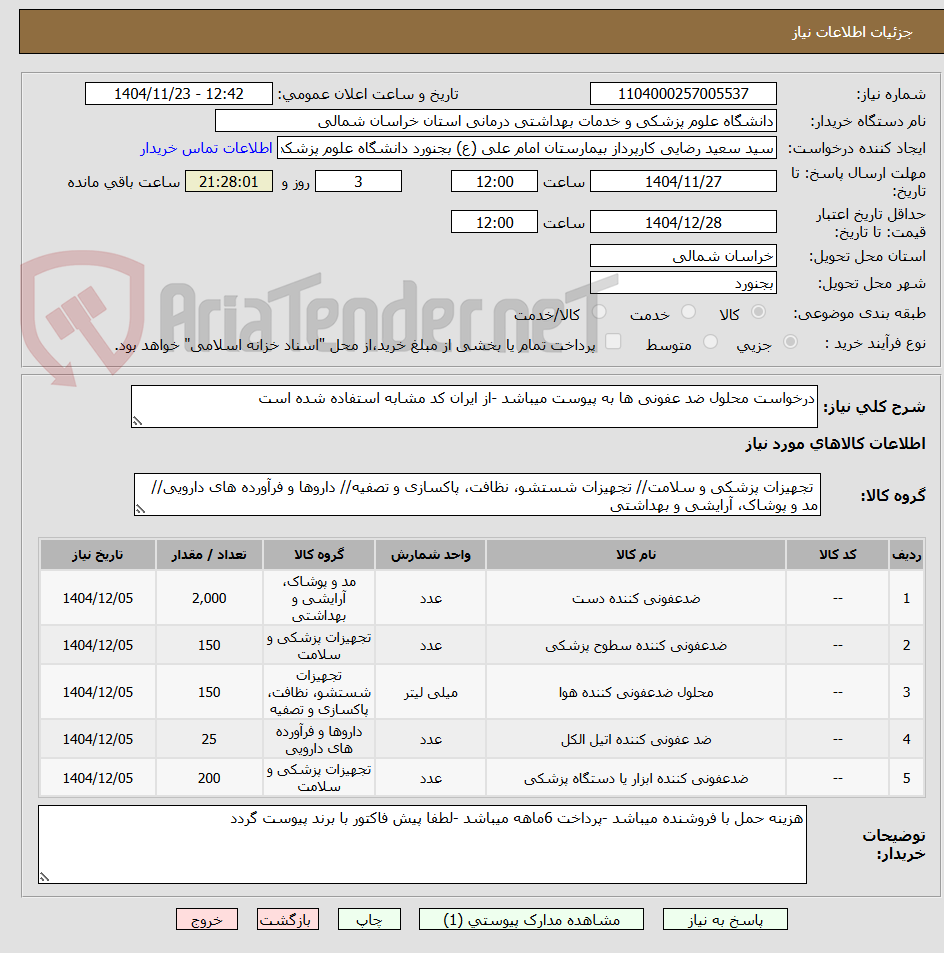Click the 'نام کالا' column header
This screenshot has height=953, width=944.
point(636,555)
